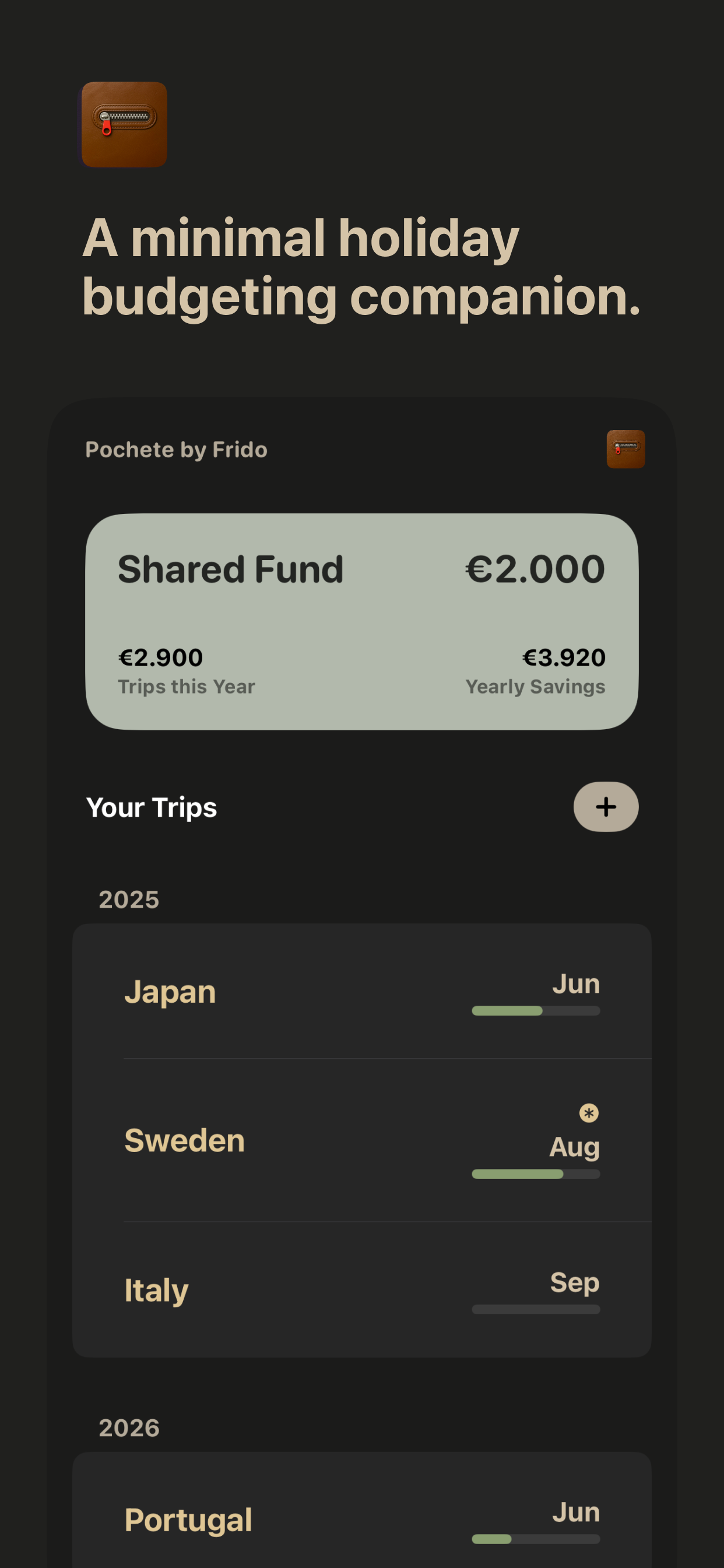Click the large leather pouch app icon
Image resolution: width=724 pixels, height=1568 pixels.
point(124,124)
